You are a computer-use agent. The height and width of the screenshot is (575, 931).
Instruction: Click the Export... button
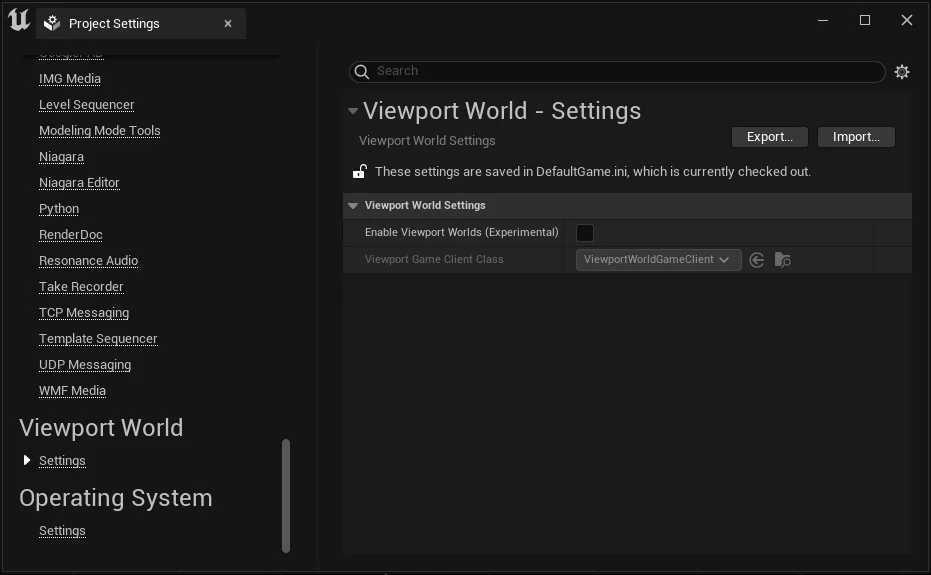770,137
